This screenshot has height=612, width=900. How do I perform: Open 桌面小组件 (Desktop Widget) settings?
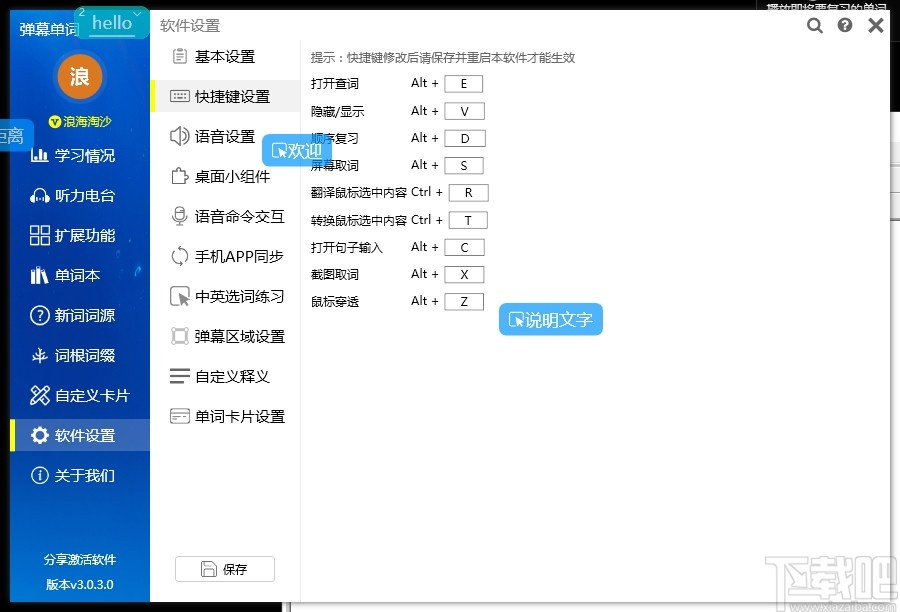[226, 176]
